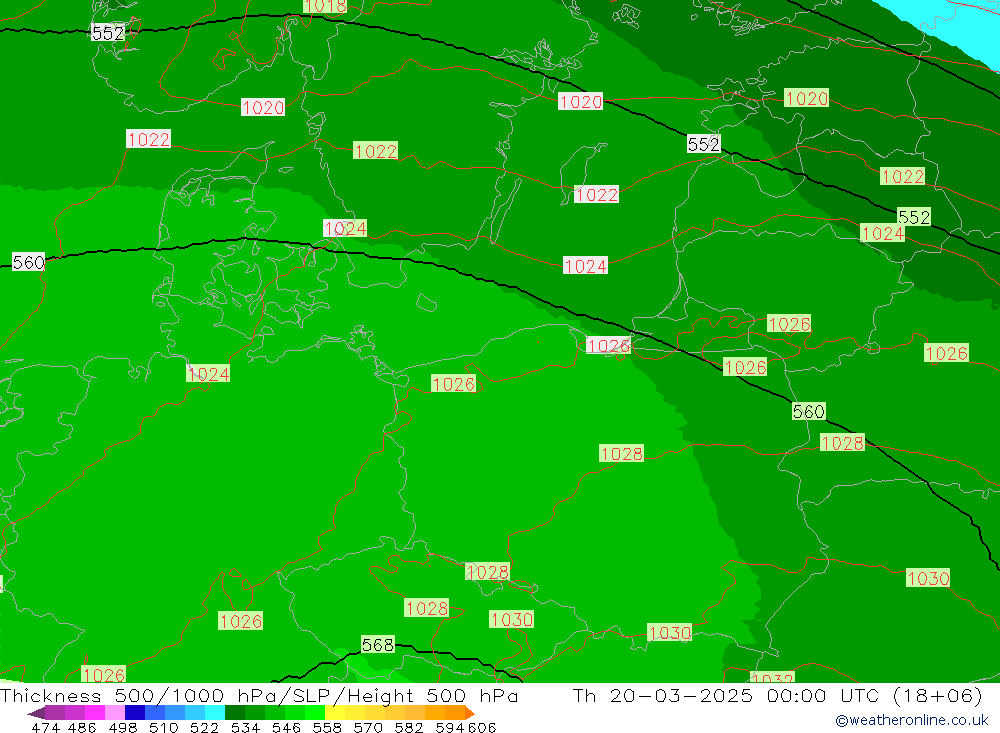Viewport: 1000px width, 733px height.
Task: Click the cyan legend swatch
Action: click(x=215, y=713)
